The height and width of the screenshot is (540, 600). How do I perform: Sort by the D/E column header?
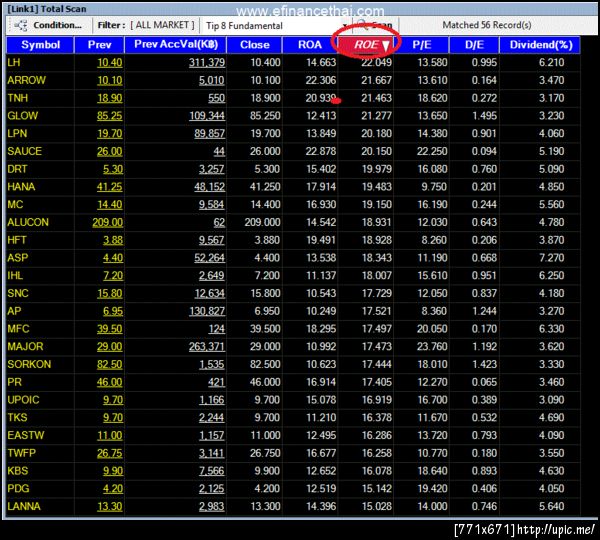(x=474, y=45)
